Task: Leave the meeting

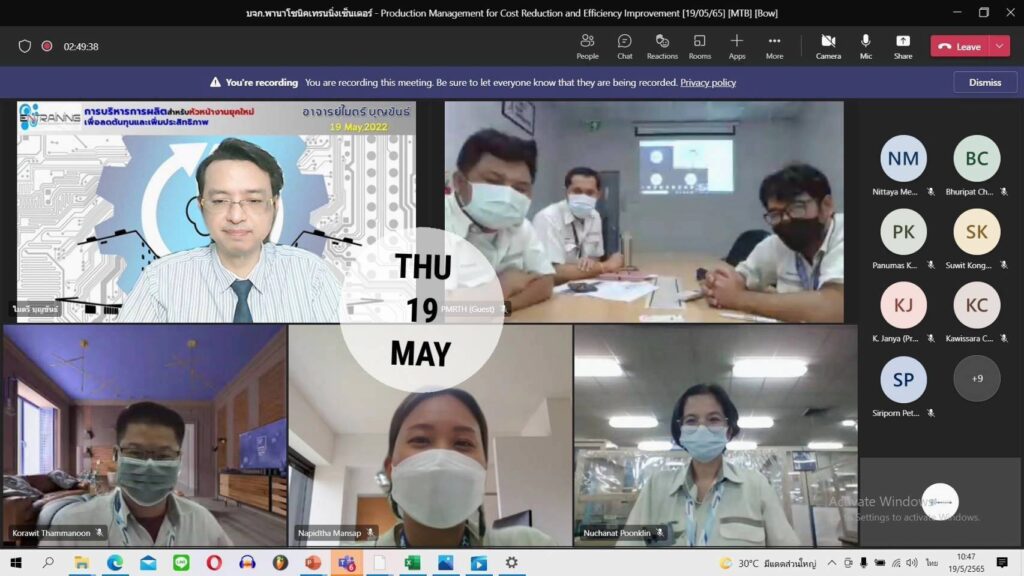Action: tap(960, 46)
